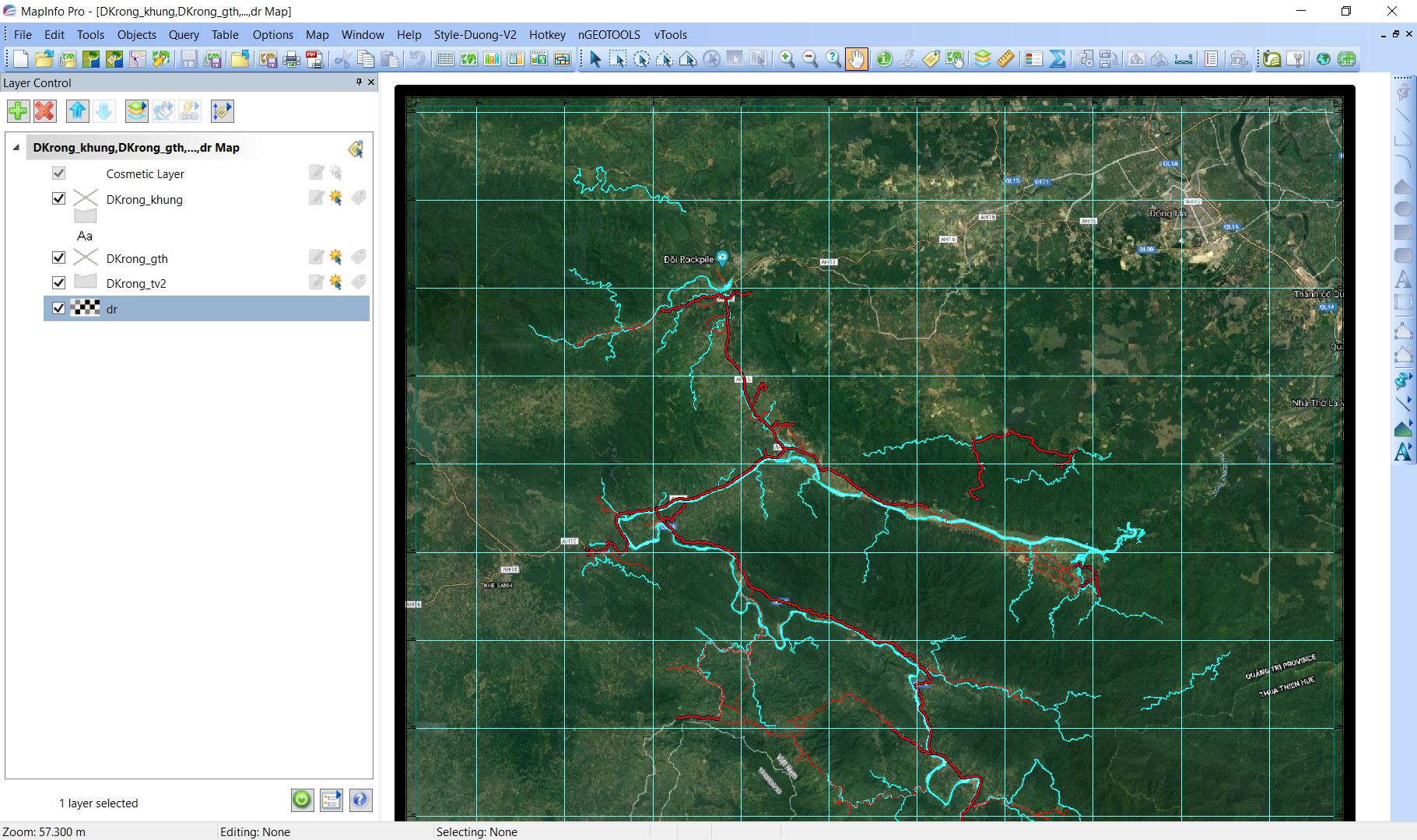Uncheck visibility of DKrong_tv2 layer
Viewport: 1417px width, 840px height.
point(58,282)
